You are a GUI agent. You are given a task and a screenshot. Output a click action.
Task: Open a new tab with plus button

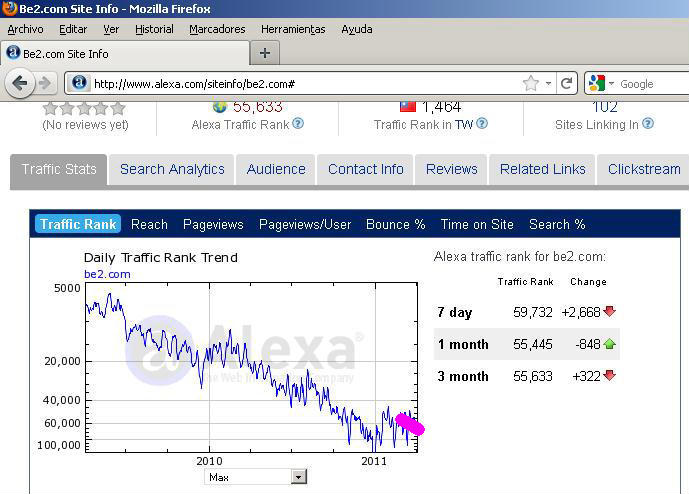click(265, 53)
